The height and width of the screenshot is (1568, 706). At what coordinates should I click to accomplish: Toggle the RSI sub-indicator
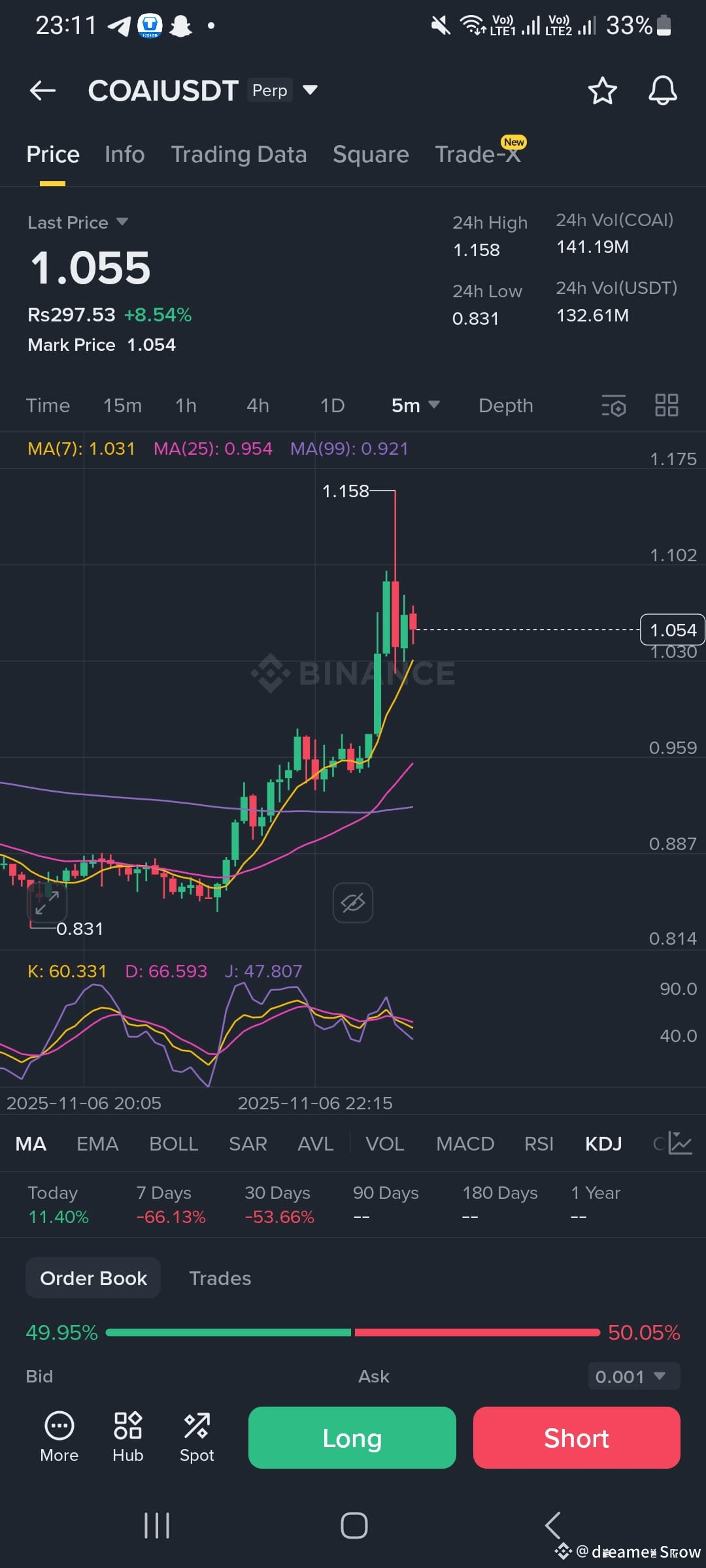[539, 1143]
